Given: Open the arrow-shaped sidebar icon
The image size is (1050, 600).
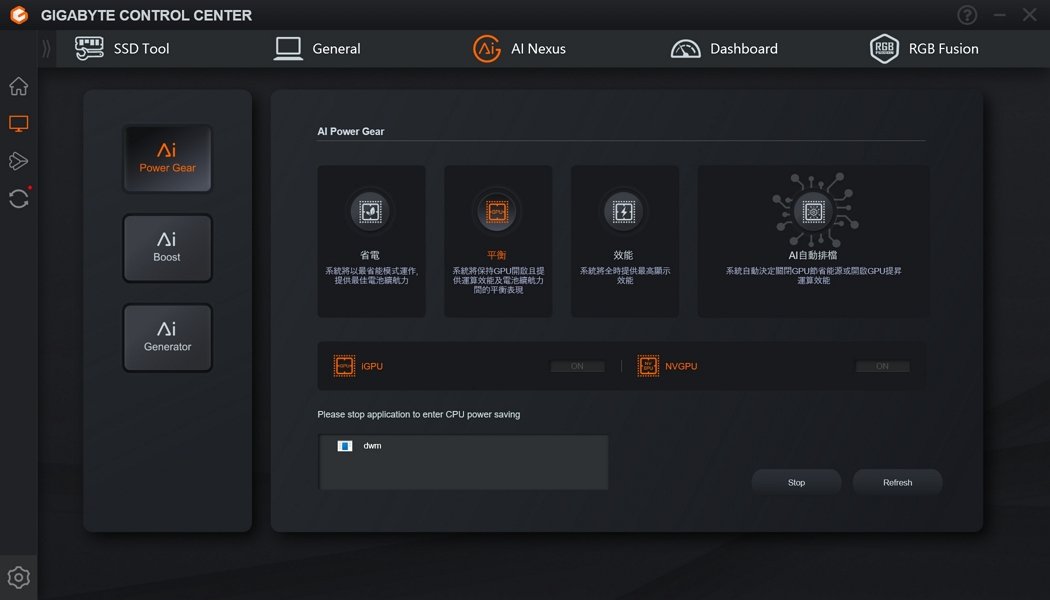Looking at the screenshot, I should (19, 161).
